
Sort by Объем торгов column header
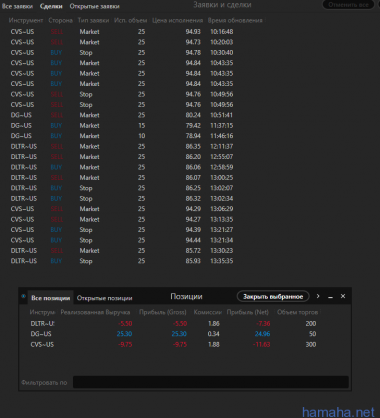[x=298, y=312]
